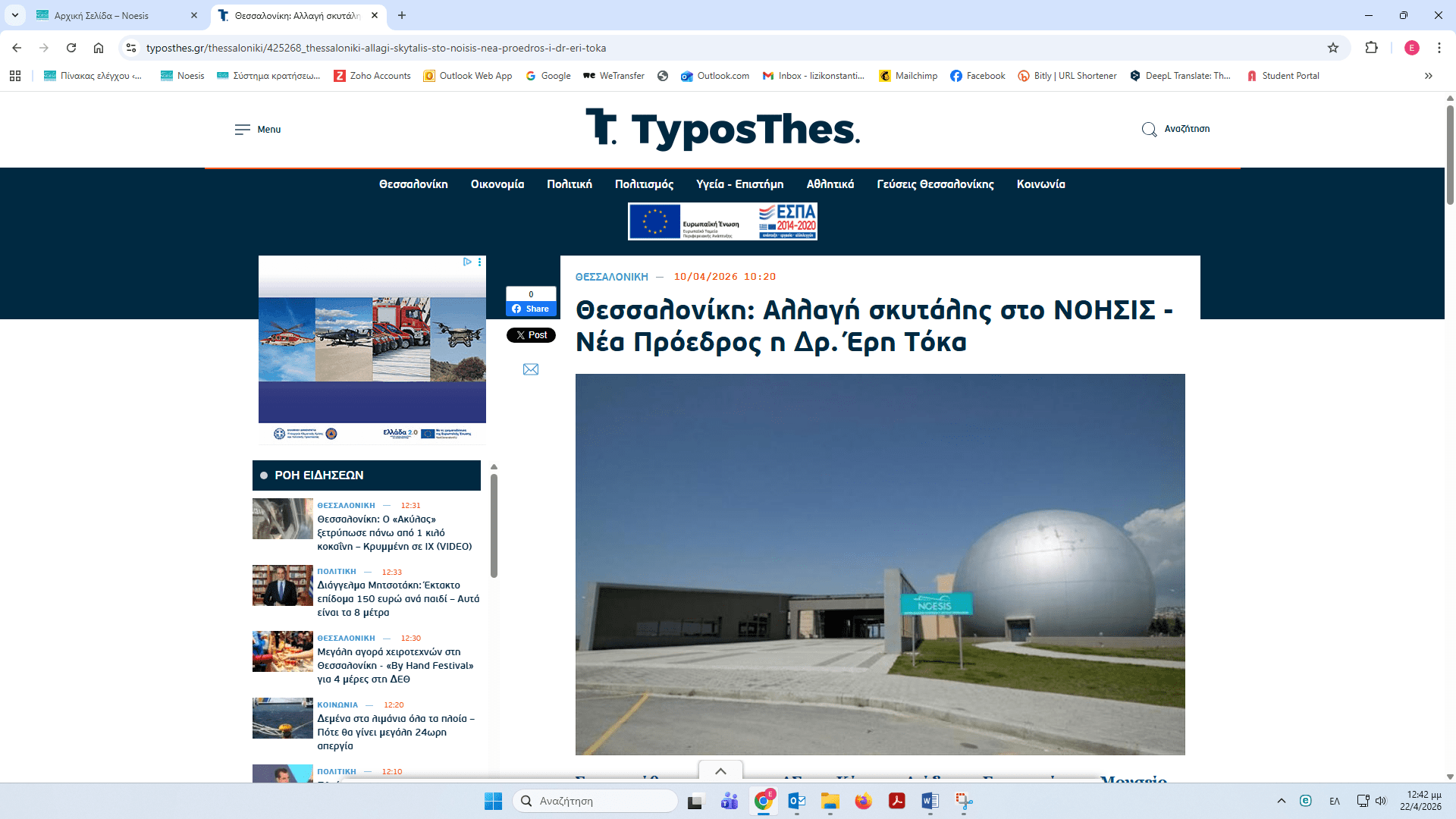Expand the tab search dropdown arrow
The height and width of the screenshot is (819, 1456).
(x=15, y=15)
